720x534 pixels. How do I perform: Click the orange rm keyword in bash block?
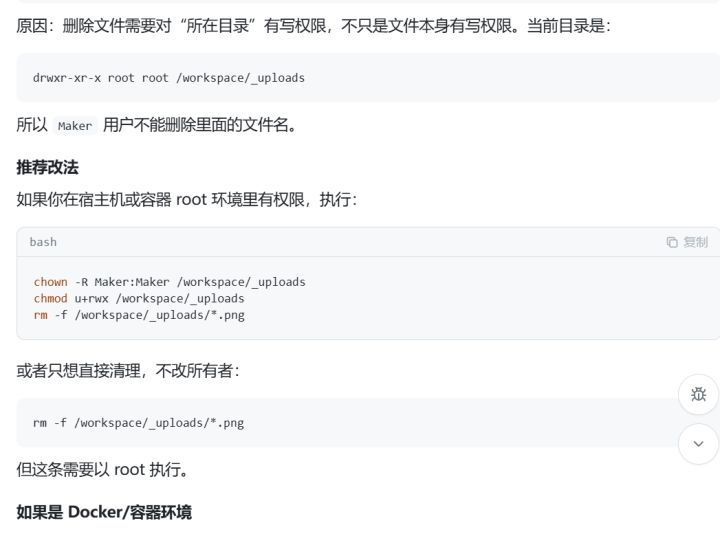(40, 315)
